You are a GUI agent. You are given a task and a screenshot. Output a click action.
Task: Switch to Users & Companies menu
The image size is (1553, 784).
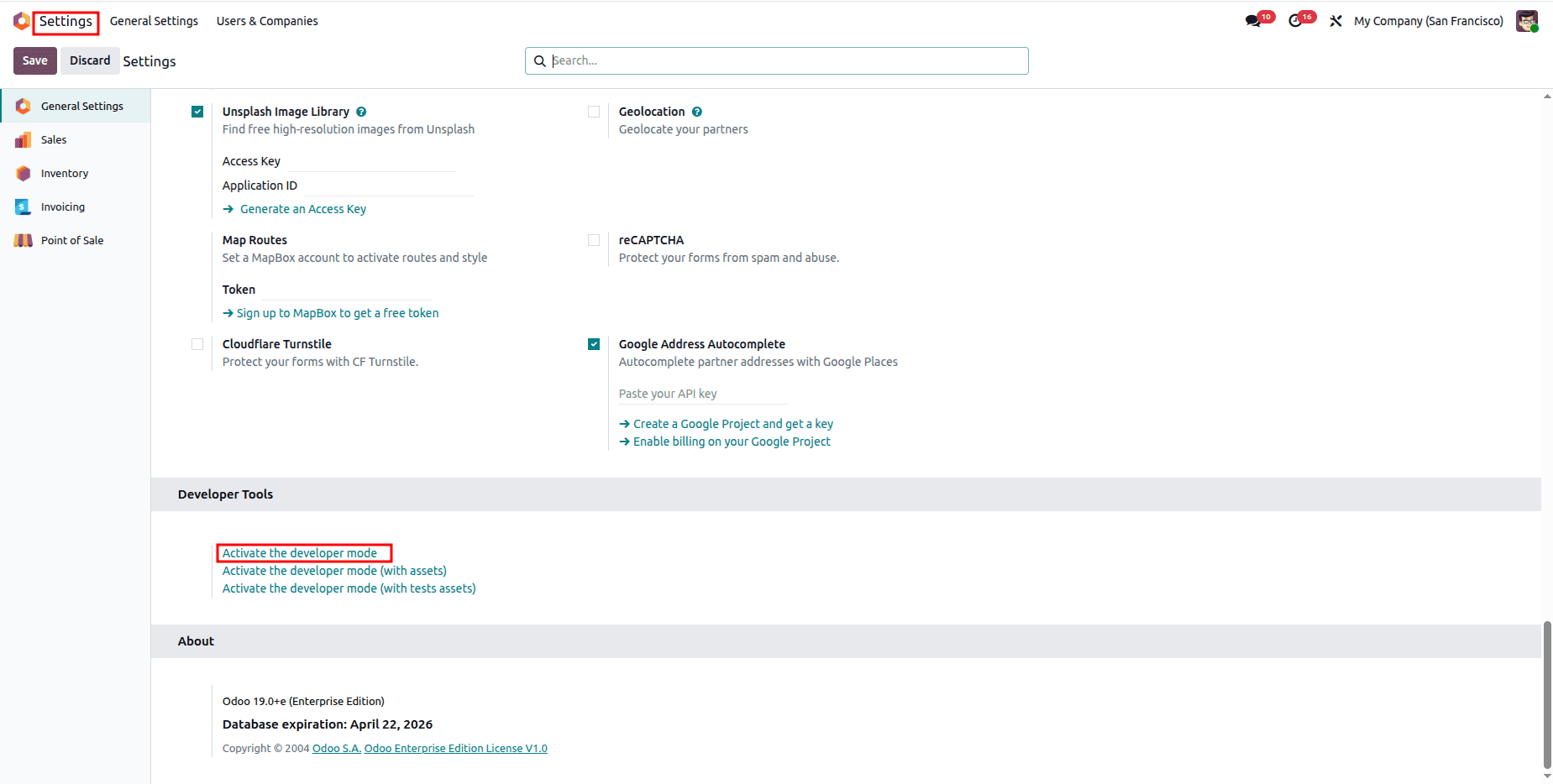(x=266, y=20)
